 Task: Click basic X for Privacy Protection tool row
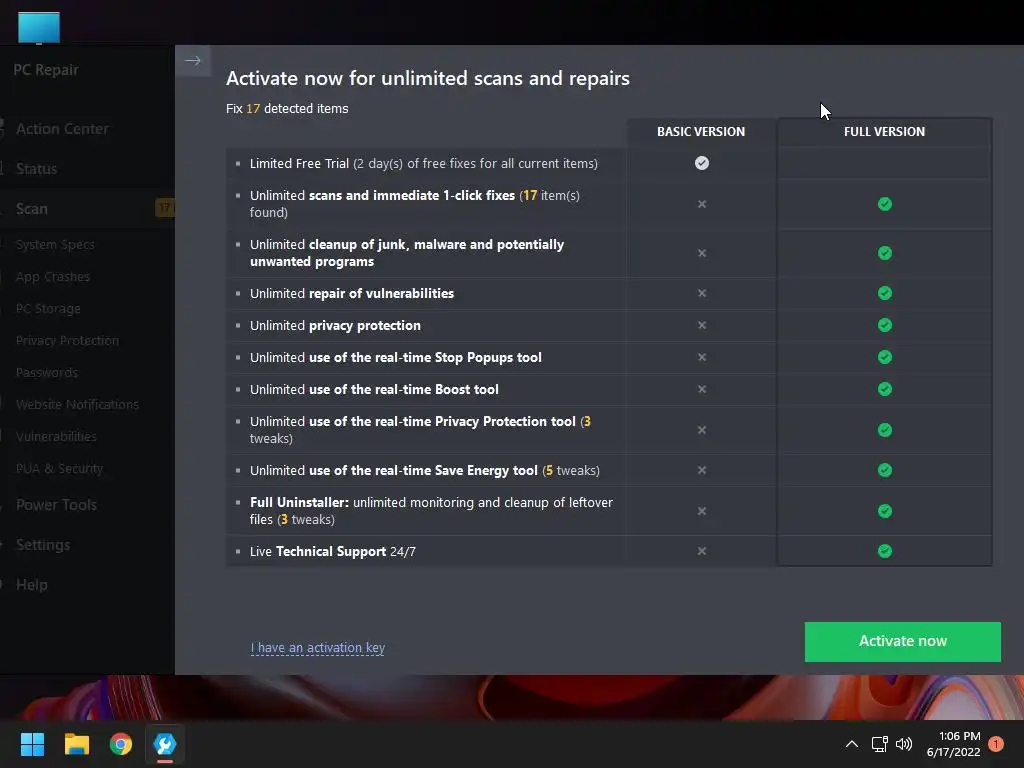702,430
